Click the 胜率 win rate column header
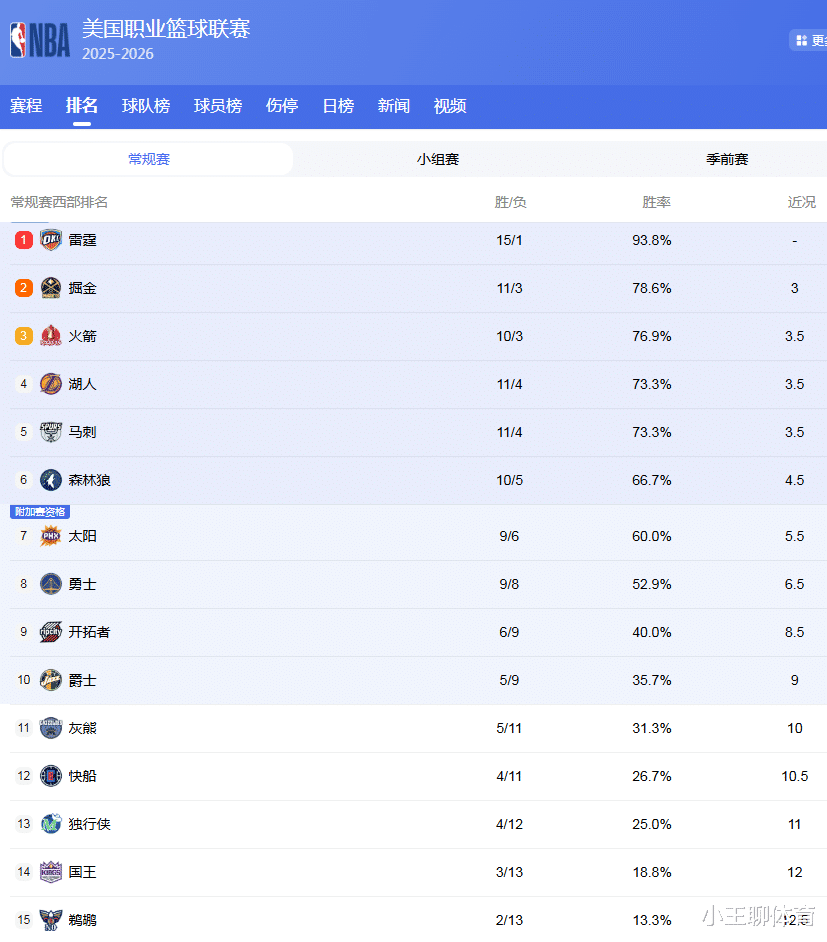827x942 pixels. click(x=656, y=202)
